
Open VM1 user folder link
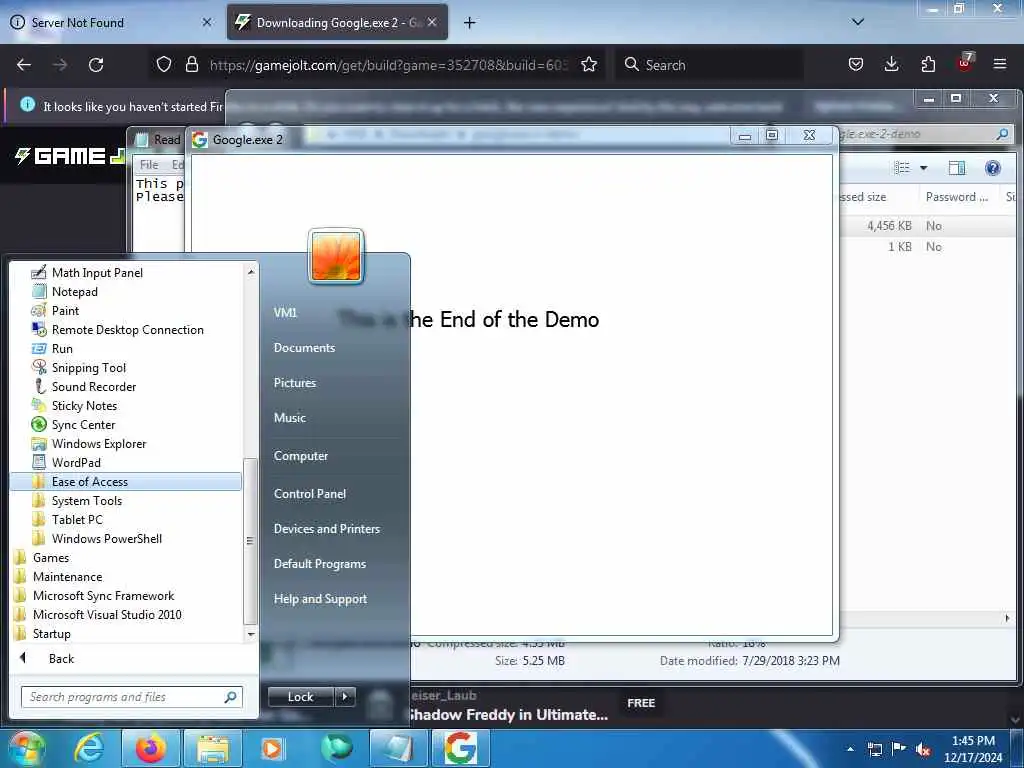pyautogui.click(x=285, y=312)
